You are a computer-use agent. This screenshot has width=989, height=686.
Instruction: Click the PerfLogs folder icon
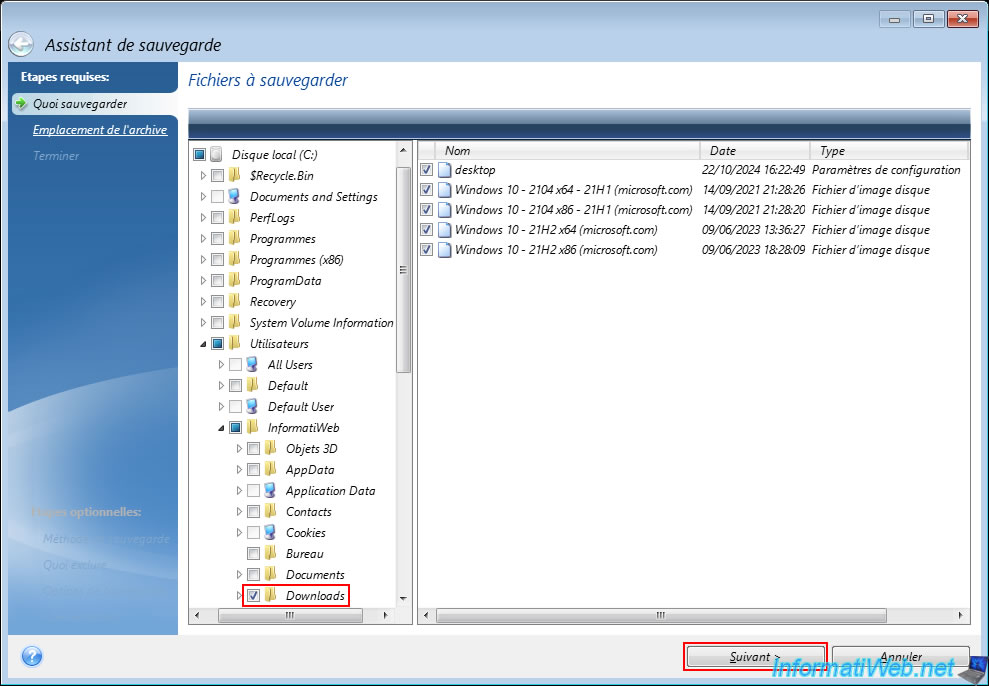click(235, 218)
